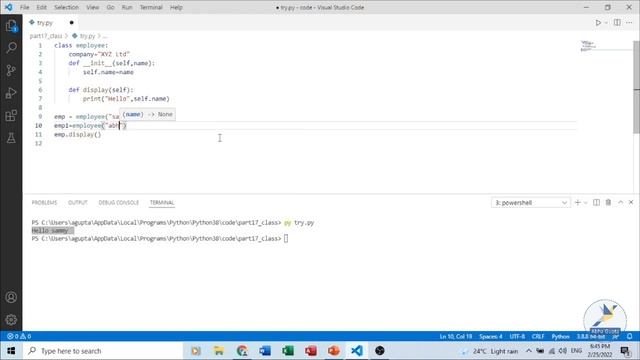Screen dimensions: 640x360
Task: Open the Manage gear icon
Action: coord(11,320)
